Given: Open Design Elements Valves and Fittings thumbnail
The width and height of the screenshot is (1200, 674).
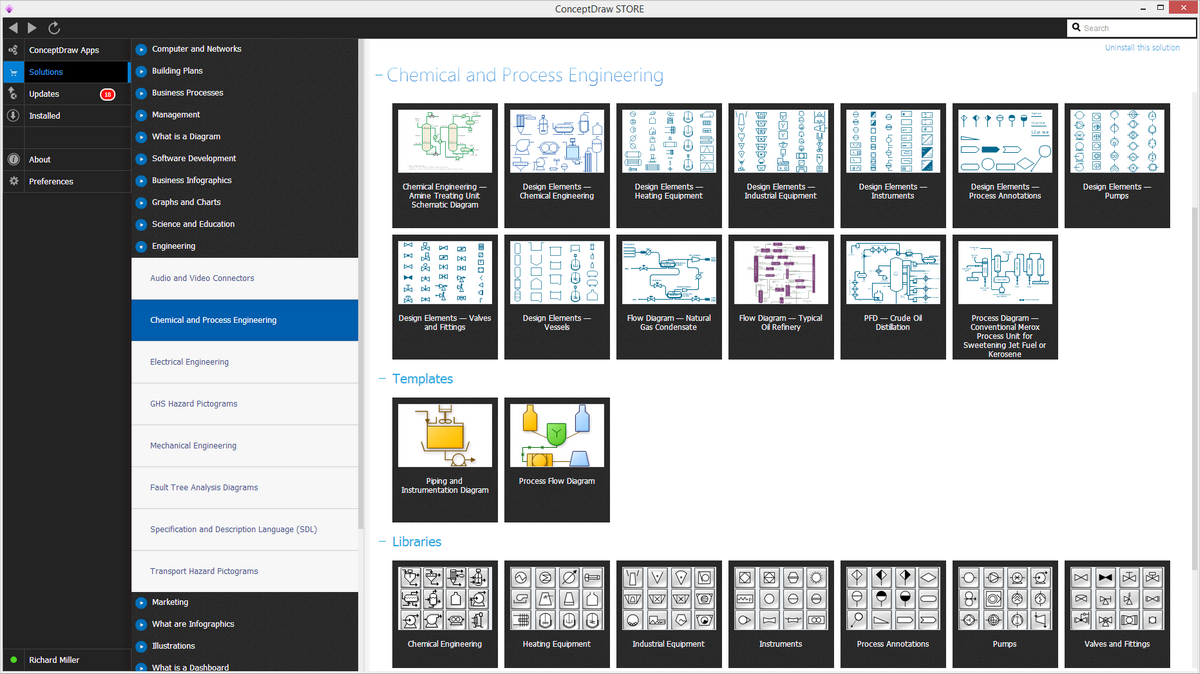Looking at the screenshot, I should point(445,272).
